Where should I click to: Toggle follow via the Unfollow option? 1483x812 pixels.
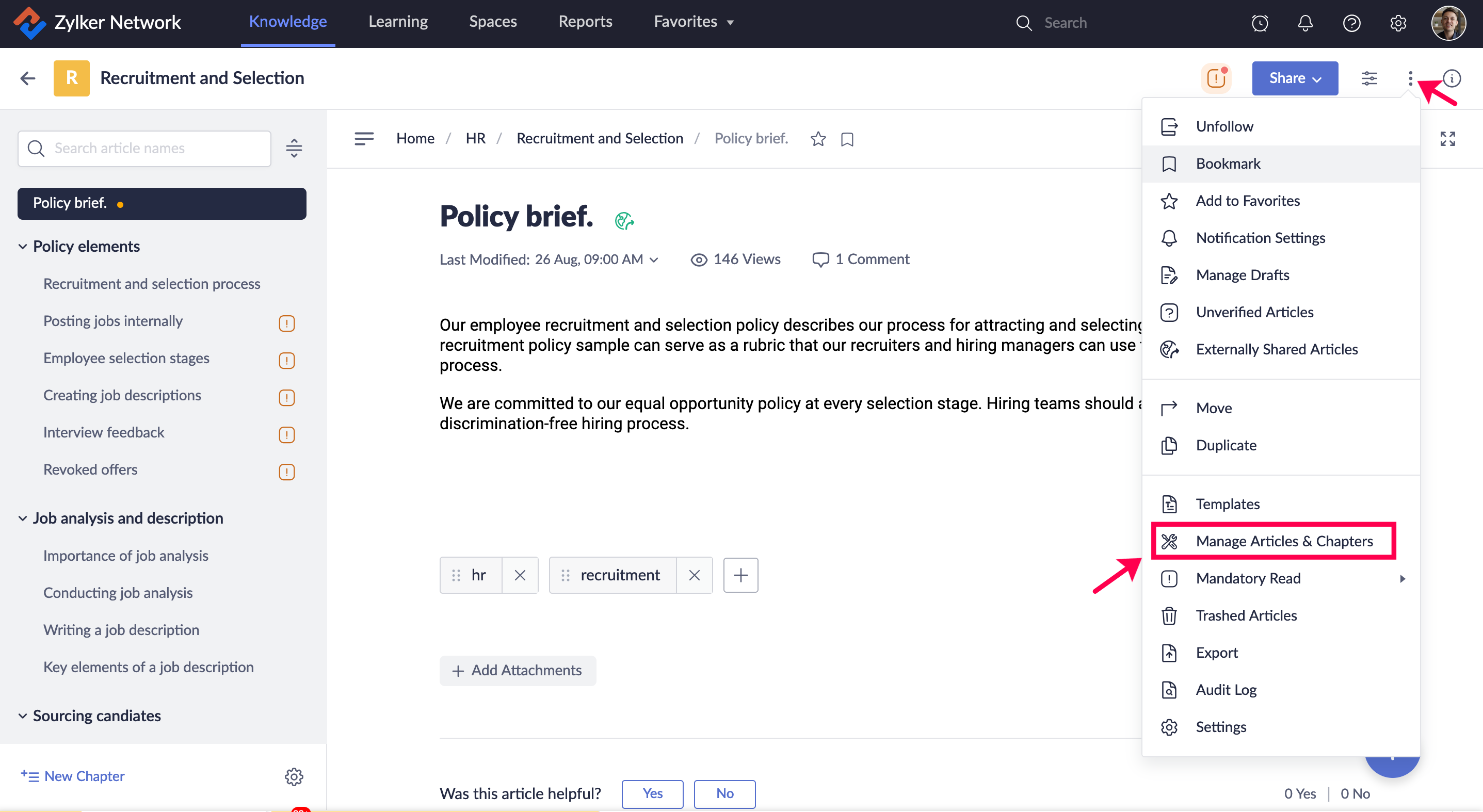[x=1224, y=126]
